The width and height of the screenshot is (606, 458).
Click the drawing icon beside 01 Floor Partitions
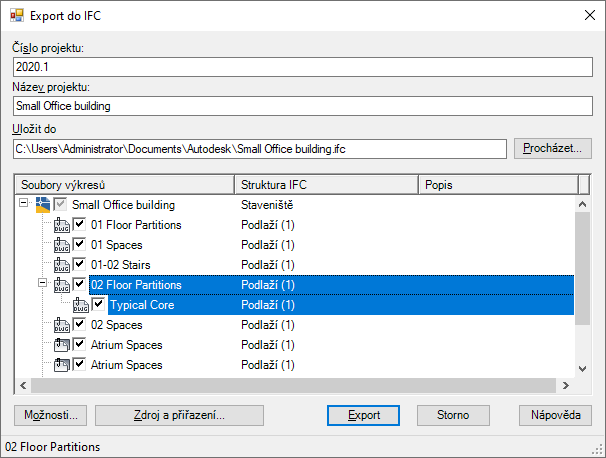coord(62,225)
